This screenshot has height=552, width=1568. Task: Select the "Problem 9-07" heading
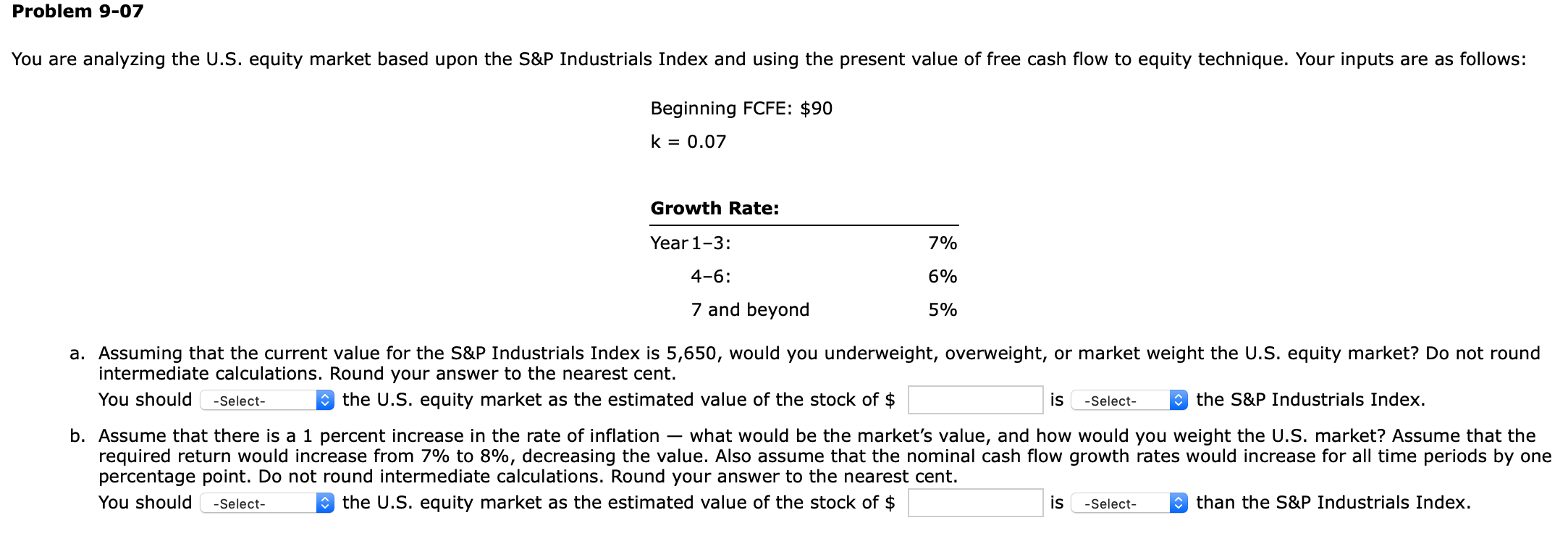coord(78,11)
